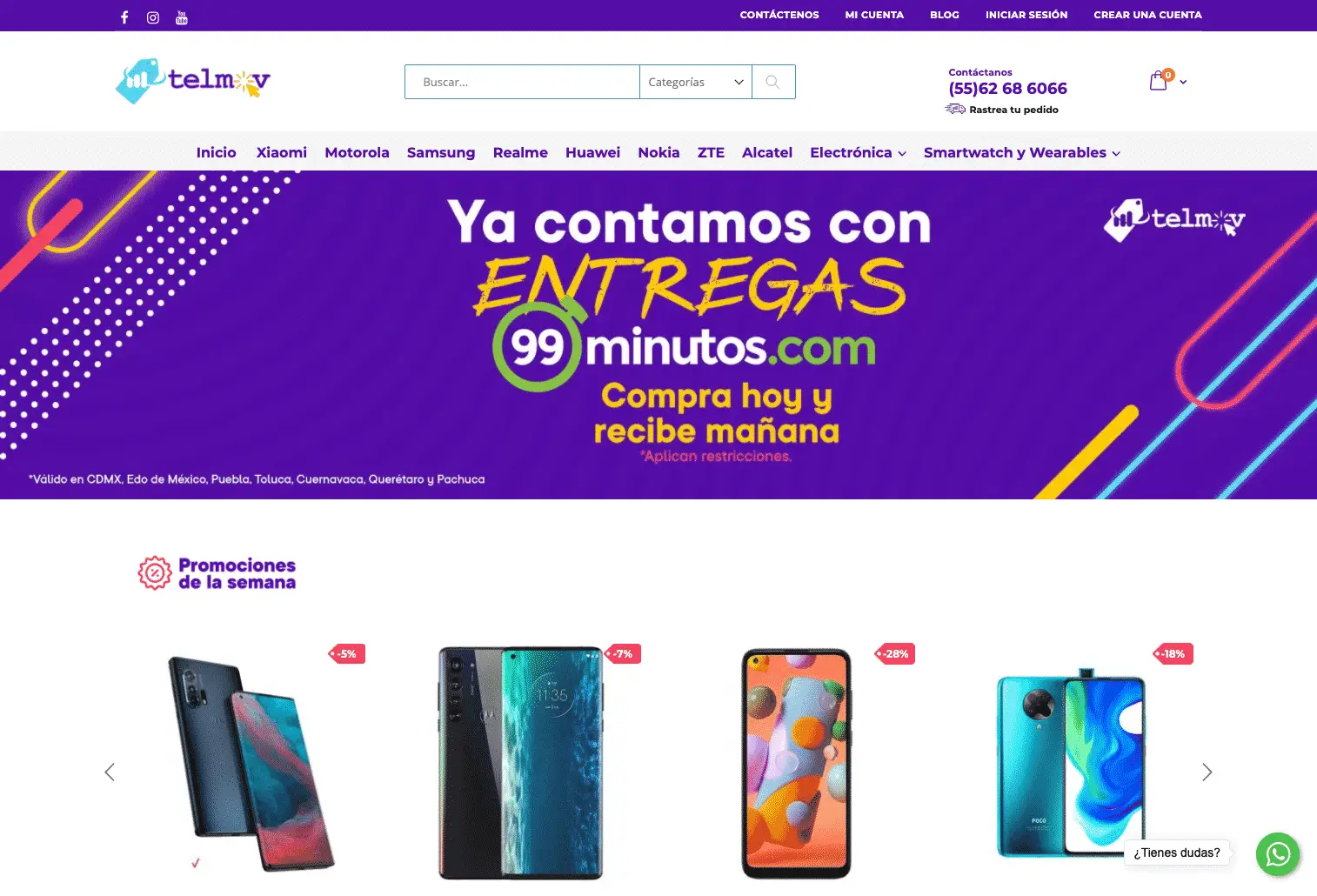Expand the Electrónica menu
This screenshot has width=1317, height=896.
click(x=858, y=152)
